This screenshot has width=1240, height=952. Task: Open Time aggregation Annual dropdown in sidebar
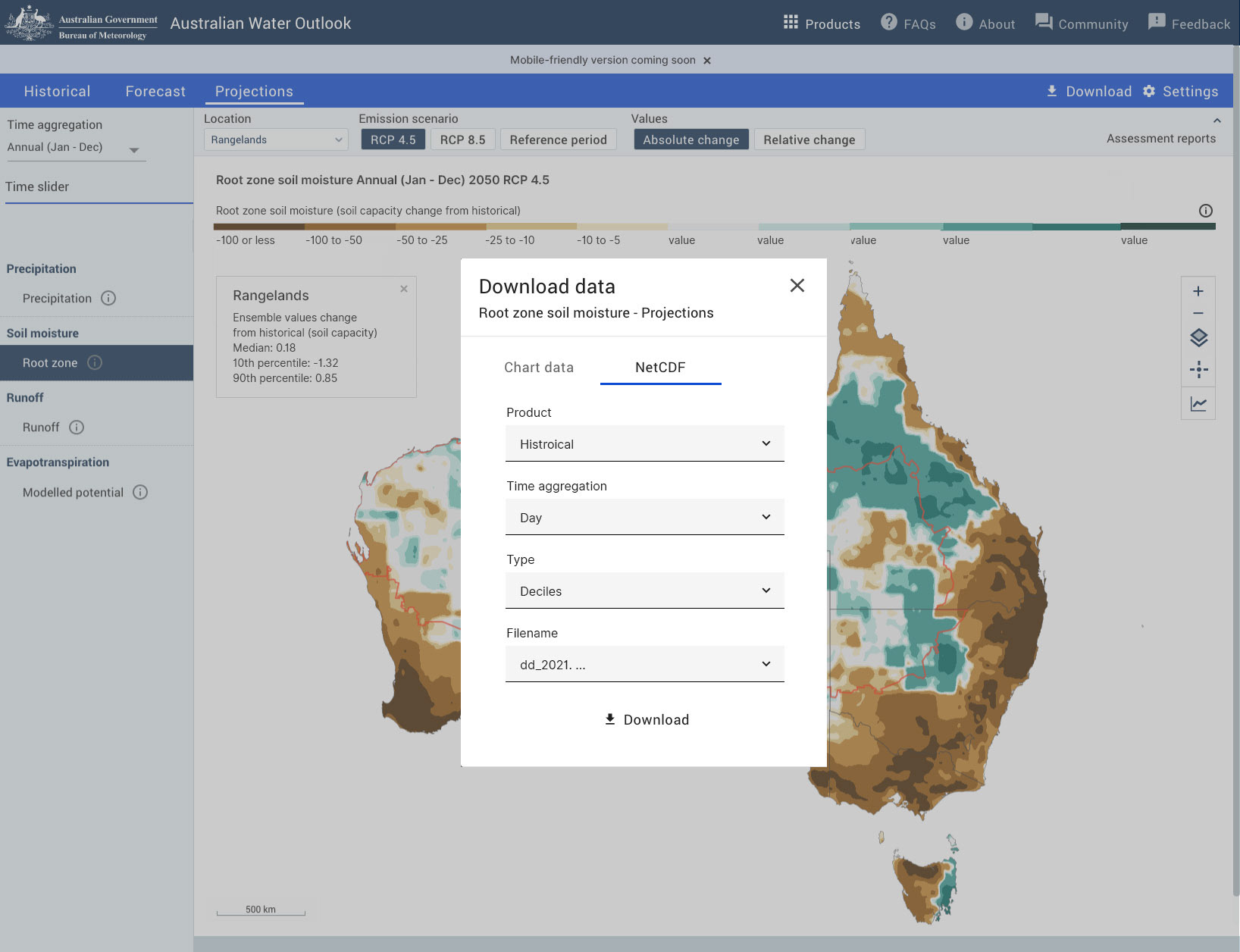76,148
